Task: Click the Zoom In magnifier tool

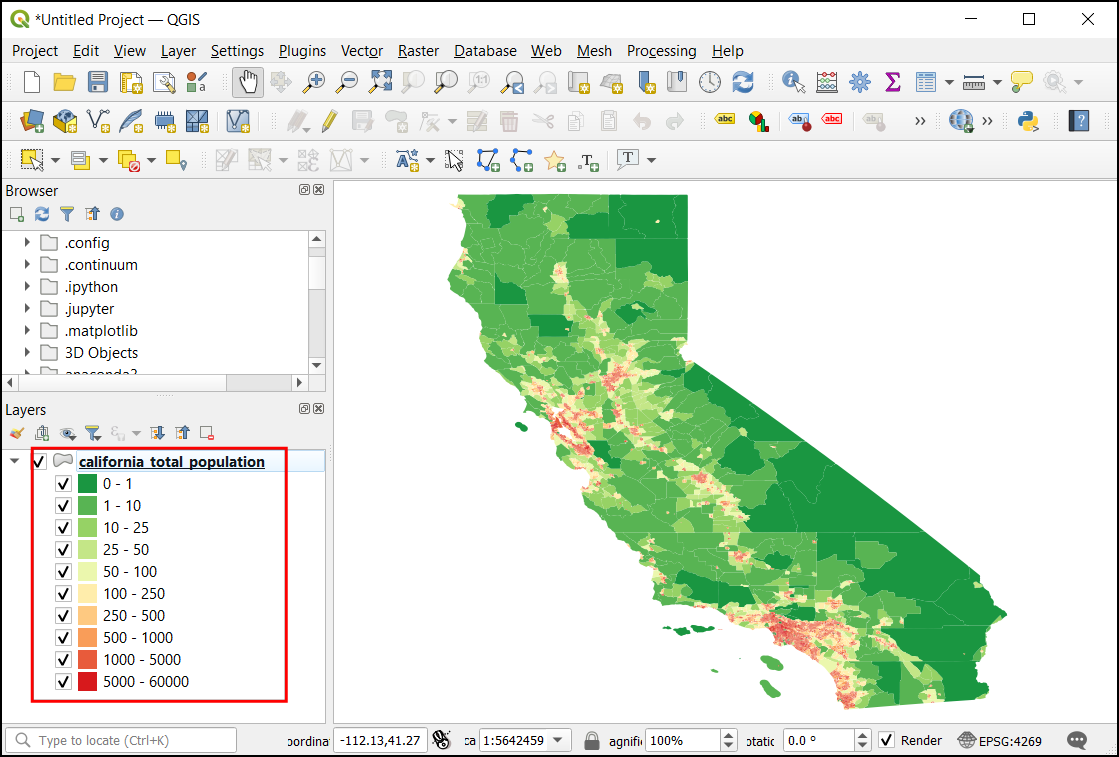Action: pos(314,82)
